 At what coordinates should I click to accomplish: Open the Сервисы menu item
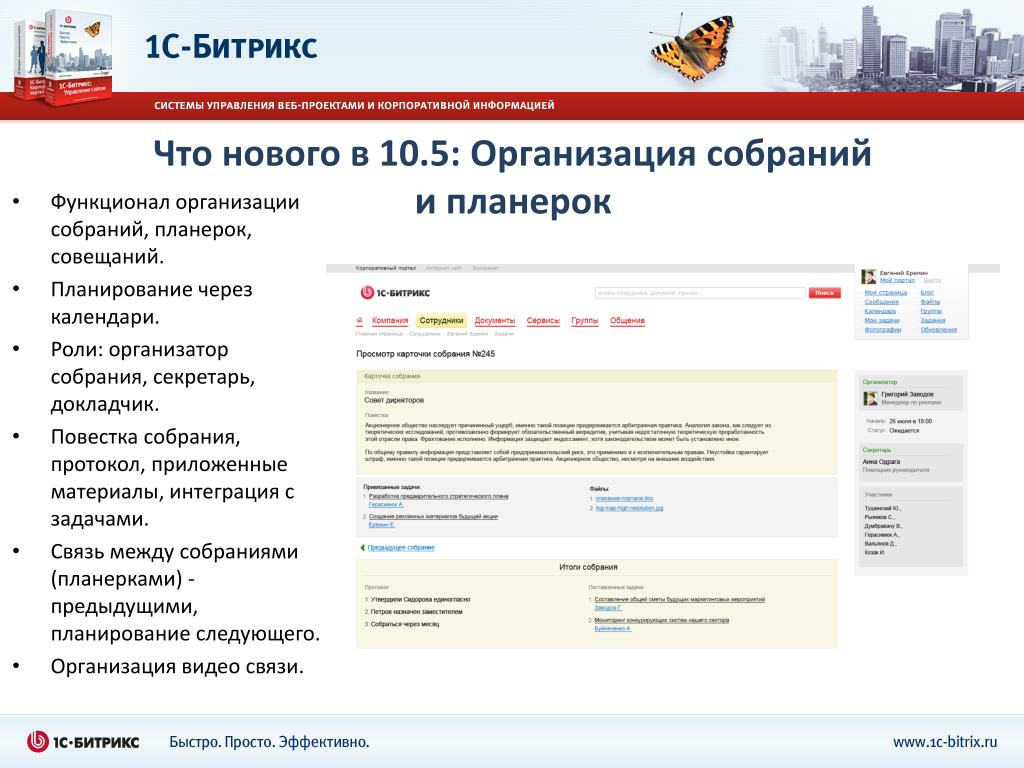pyautogui.click(x=543, y=321)
